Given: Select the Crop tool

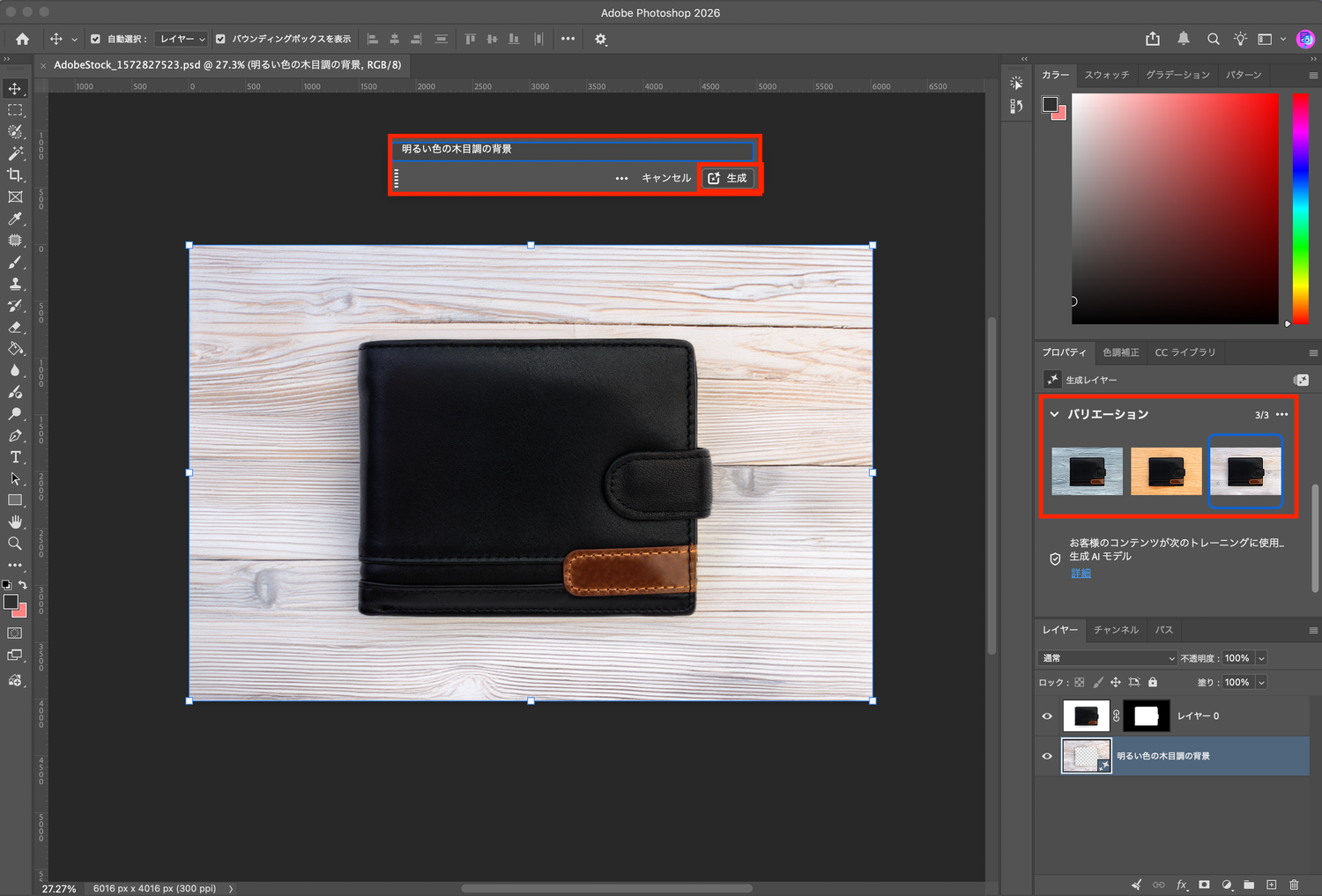Looking at the screenshot, I should pyautogui.click(x=15, y=175).
